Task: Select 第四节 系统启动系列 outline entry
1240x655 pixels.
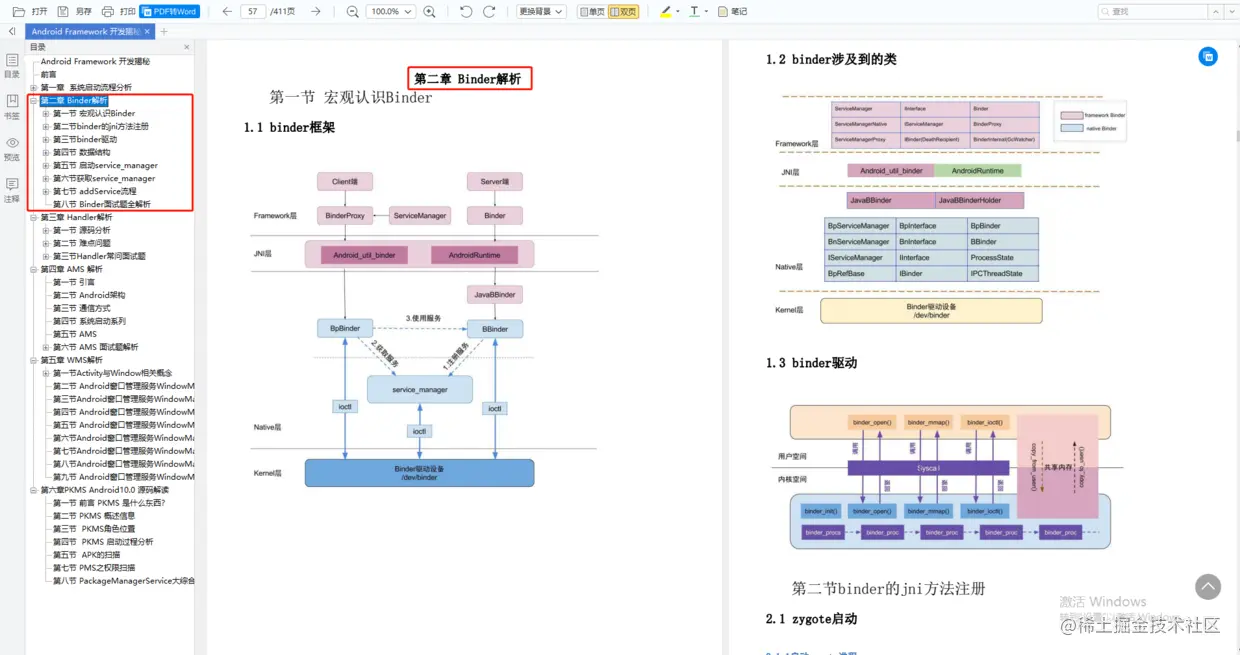Action: click(89, 322)
